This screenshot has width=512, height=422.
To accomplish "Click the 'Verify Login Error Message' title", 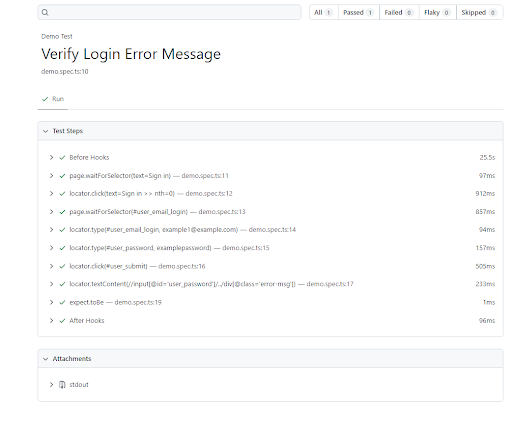I will click(131, 54).
